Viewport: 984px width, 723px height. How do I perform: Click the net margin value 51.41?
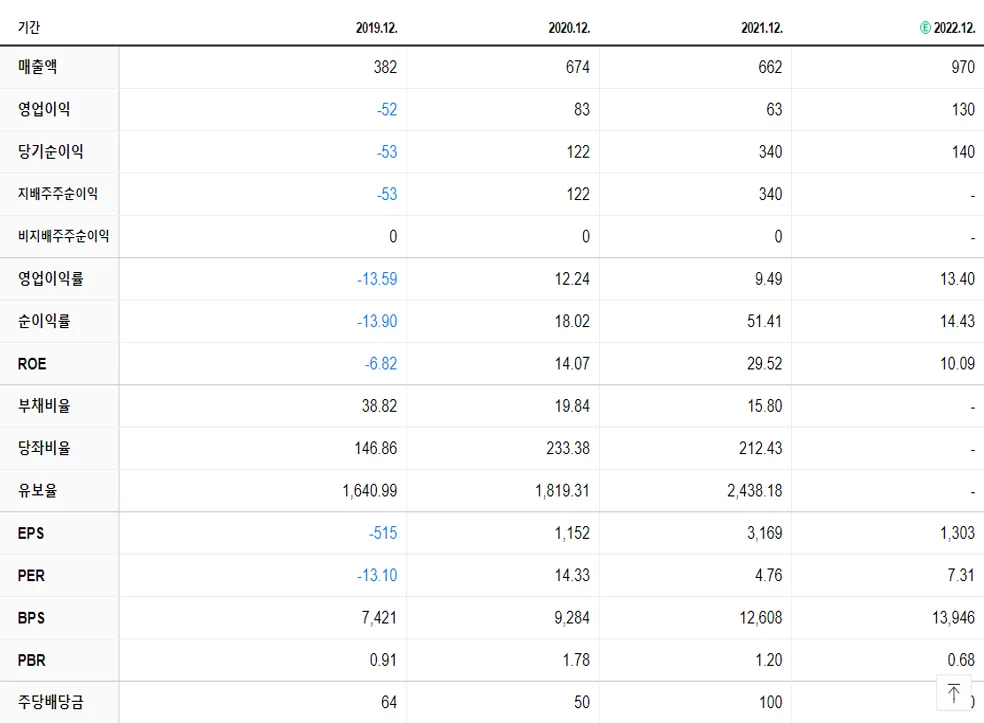[x=764, y=321]
